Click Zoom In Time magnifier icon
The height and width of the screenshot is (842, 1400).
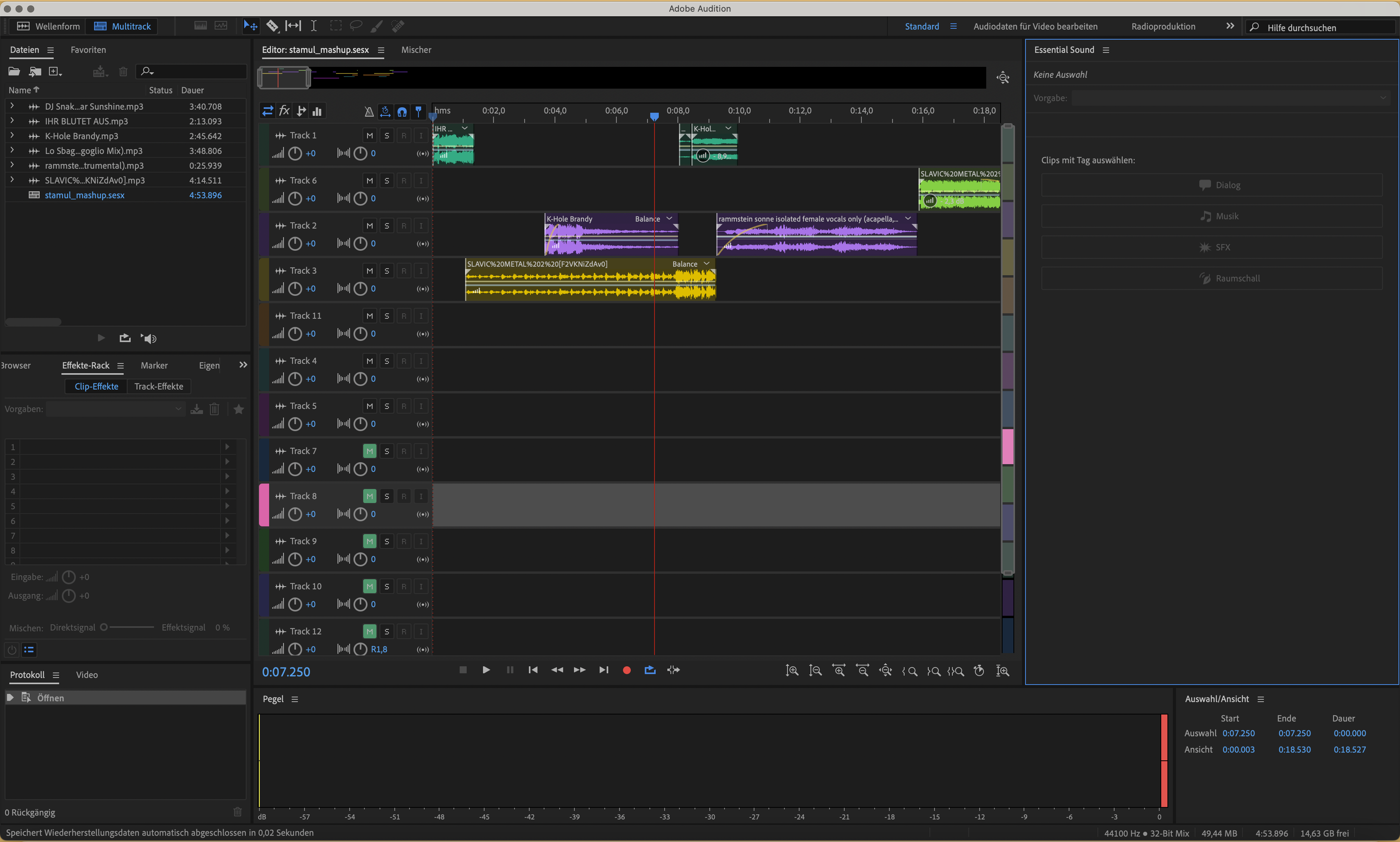839,671
